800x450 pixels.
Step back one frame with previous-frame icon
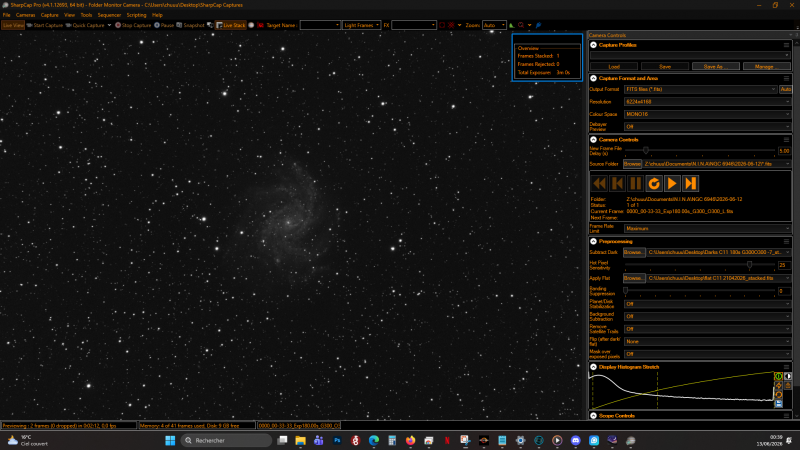[x=617, y=183]
